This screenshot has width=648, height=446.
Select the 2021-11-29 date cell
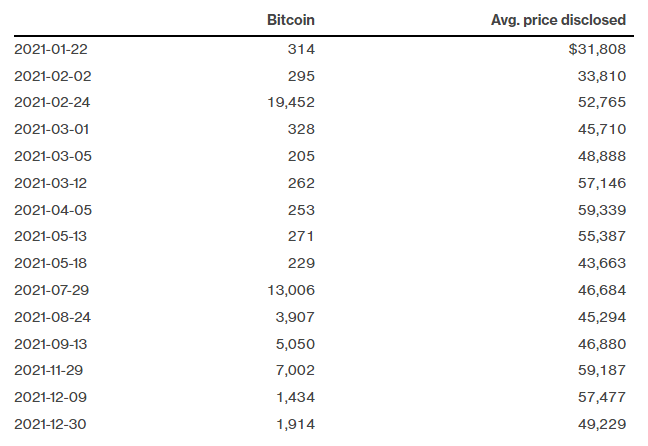pos(49,372)
